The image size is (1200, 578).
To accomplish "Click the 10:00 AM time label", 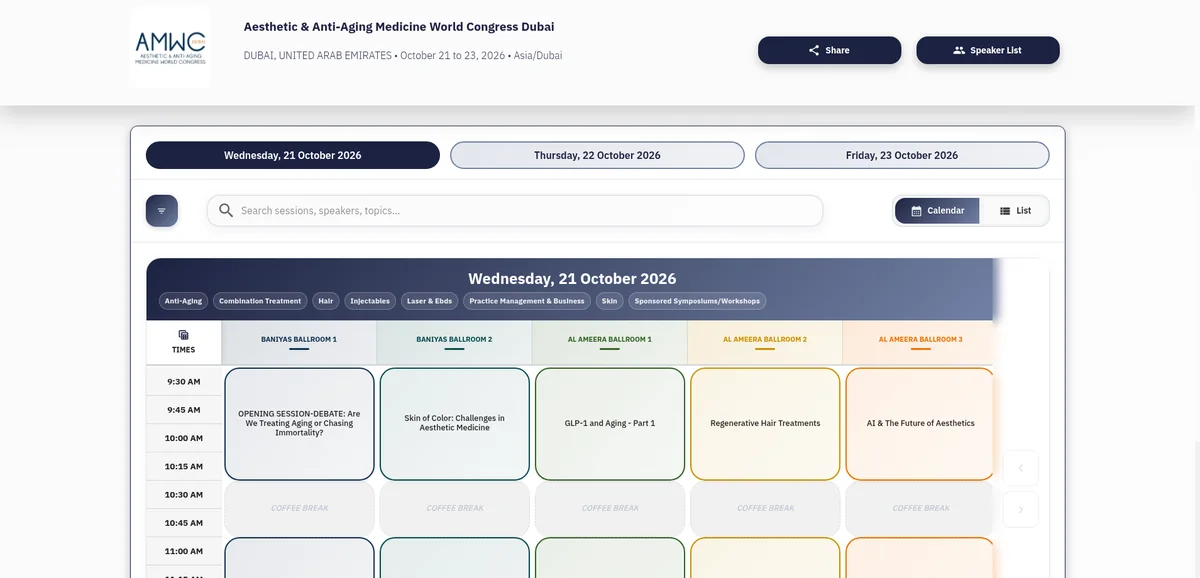I will [x=184, y=438].
